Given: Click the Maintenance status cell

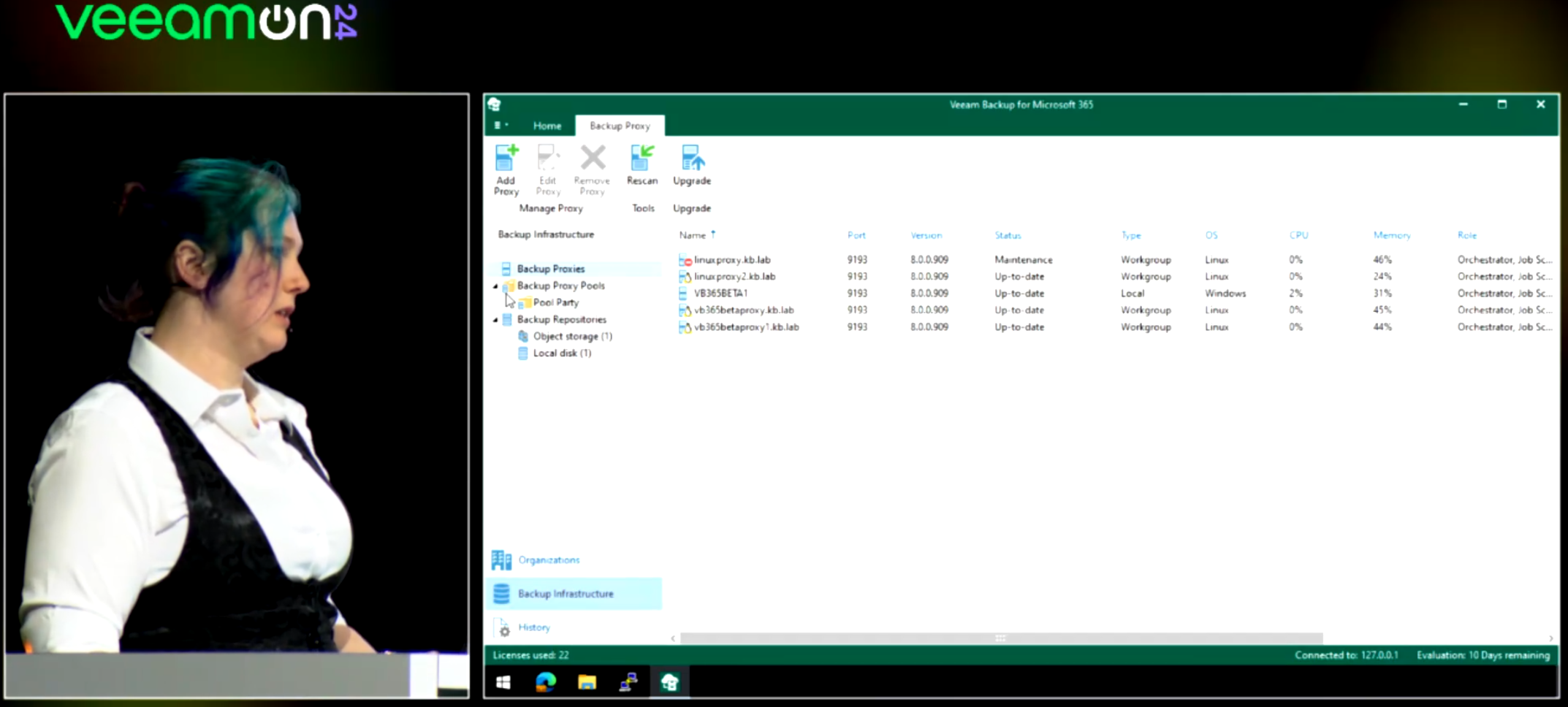Looking at the screenshot, I should (1023, 260).
